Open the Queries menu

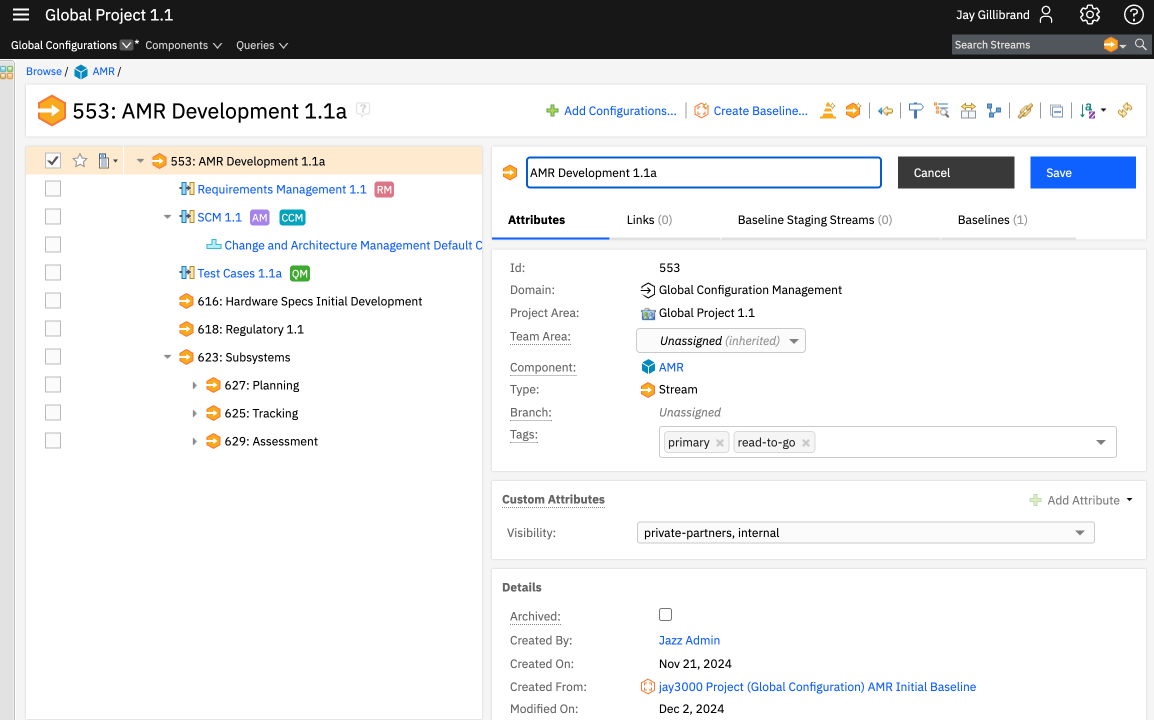tap(261, 45)
